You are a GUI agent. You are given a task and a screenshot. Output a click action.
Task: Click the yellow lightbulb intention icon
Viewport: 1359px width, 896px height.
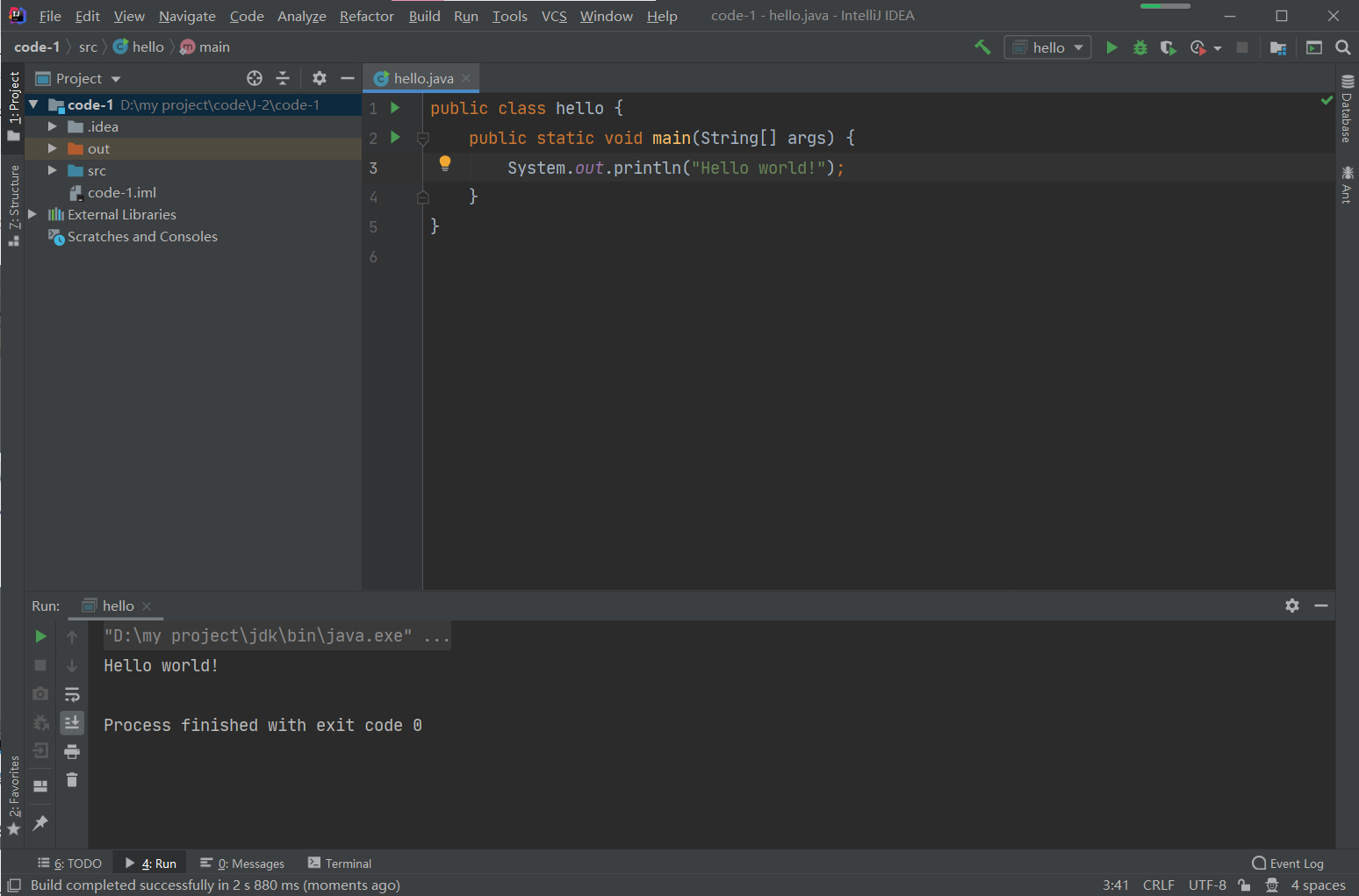tap(445, 162)
